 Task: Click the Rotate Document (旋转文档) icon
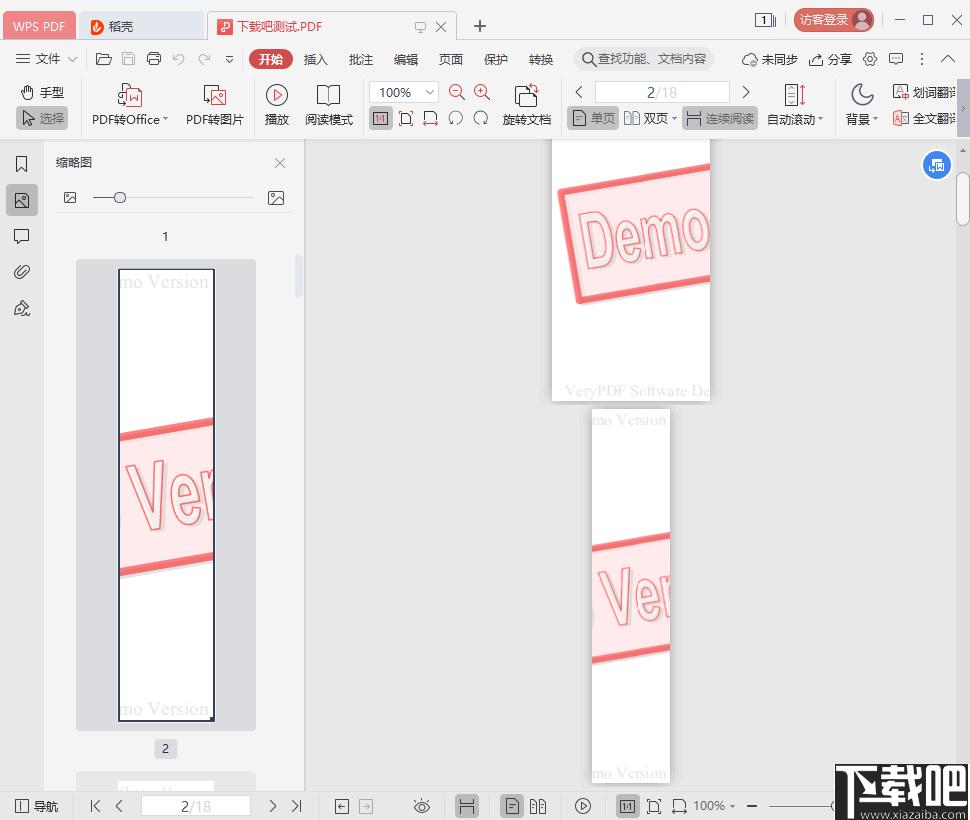tap(526, 96)
